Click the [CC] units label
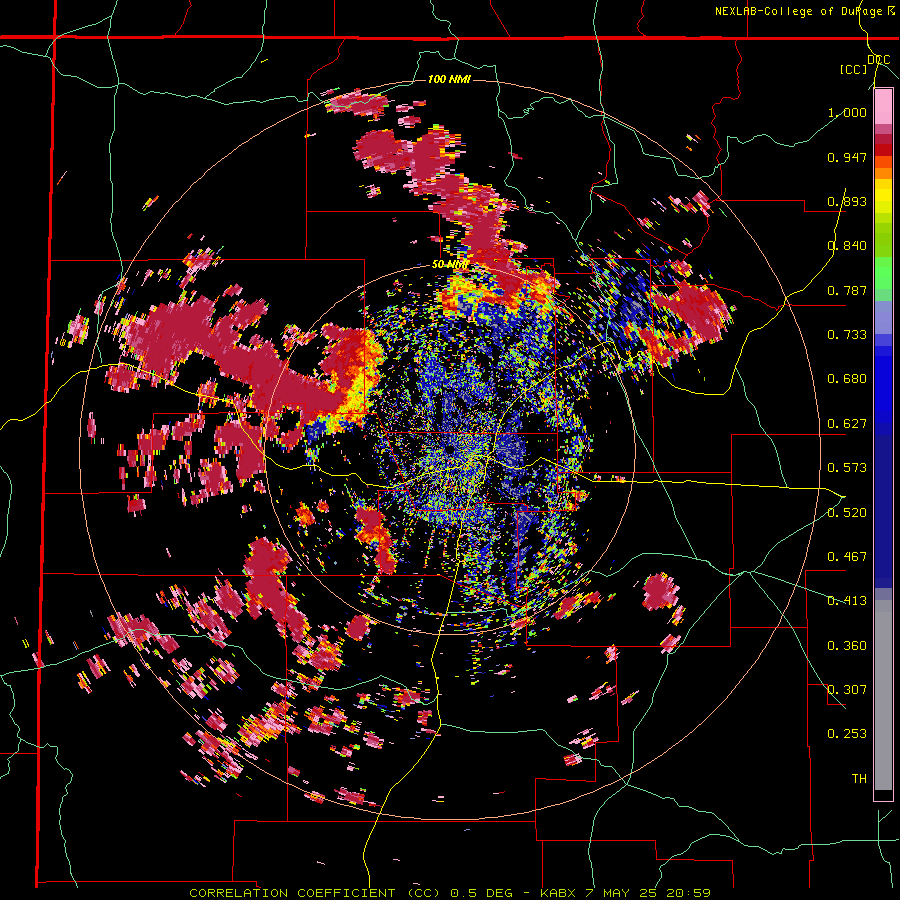The image size is (900, 900). pyautogui.click(x=854, y=69)
